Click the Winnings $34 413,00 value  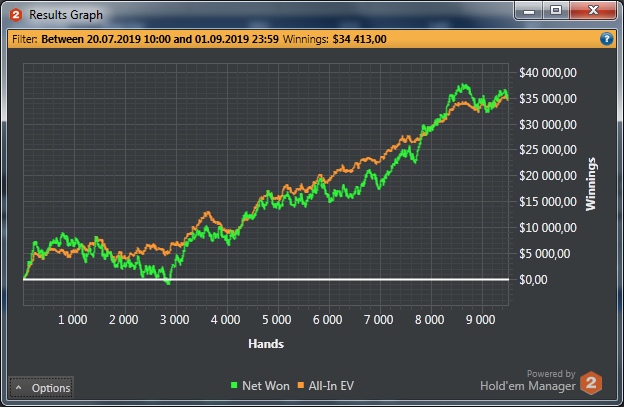(x=359, y=39)
